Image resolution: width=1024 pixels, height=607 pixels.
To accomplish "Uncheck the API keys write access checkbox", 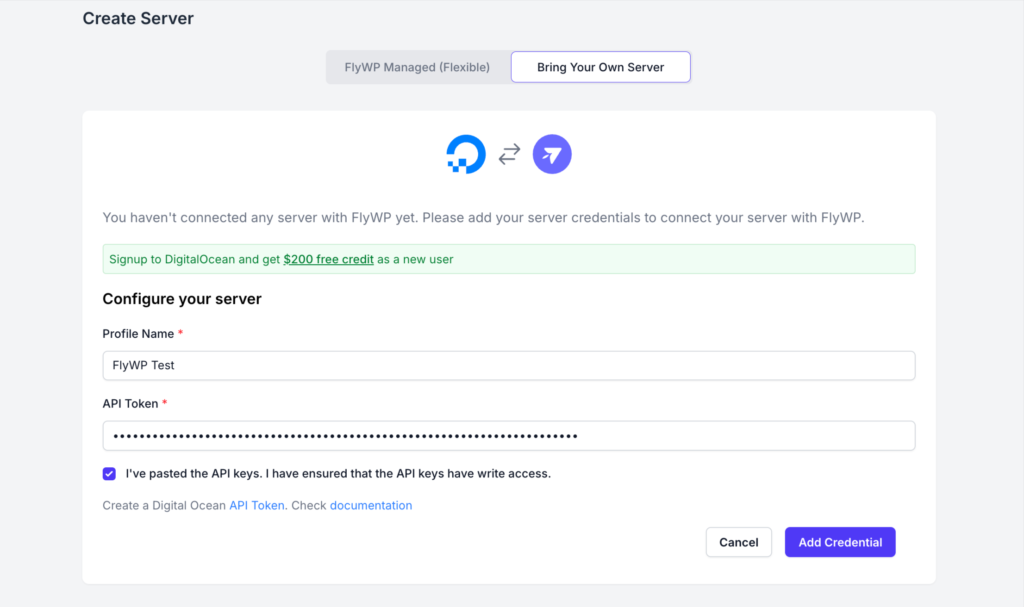I will point(109,473).
